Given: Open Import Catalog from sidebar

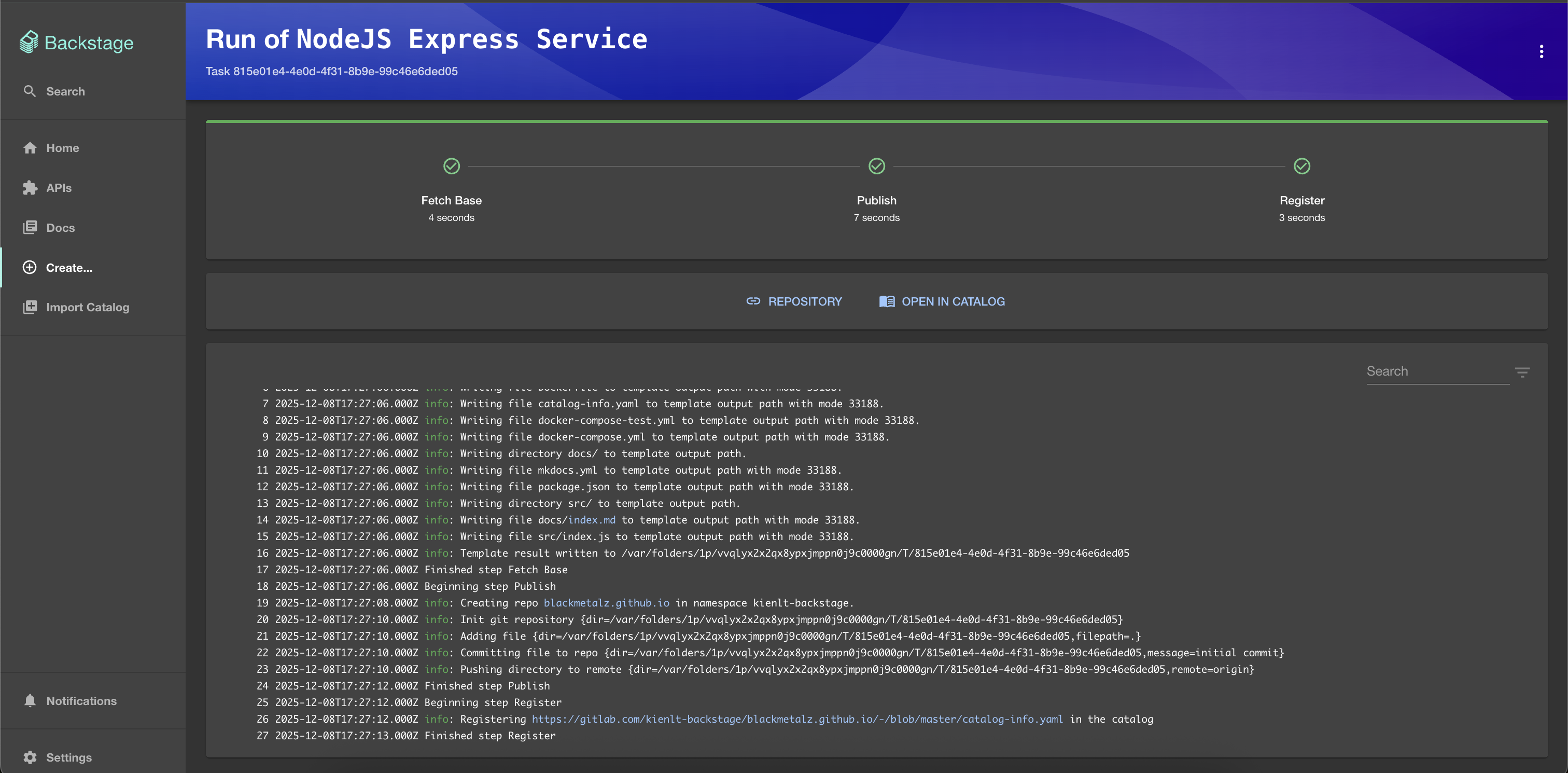Looking at the screenshot, I should (87, 307).
